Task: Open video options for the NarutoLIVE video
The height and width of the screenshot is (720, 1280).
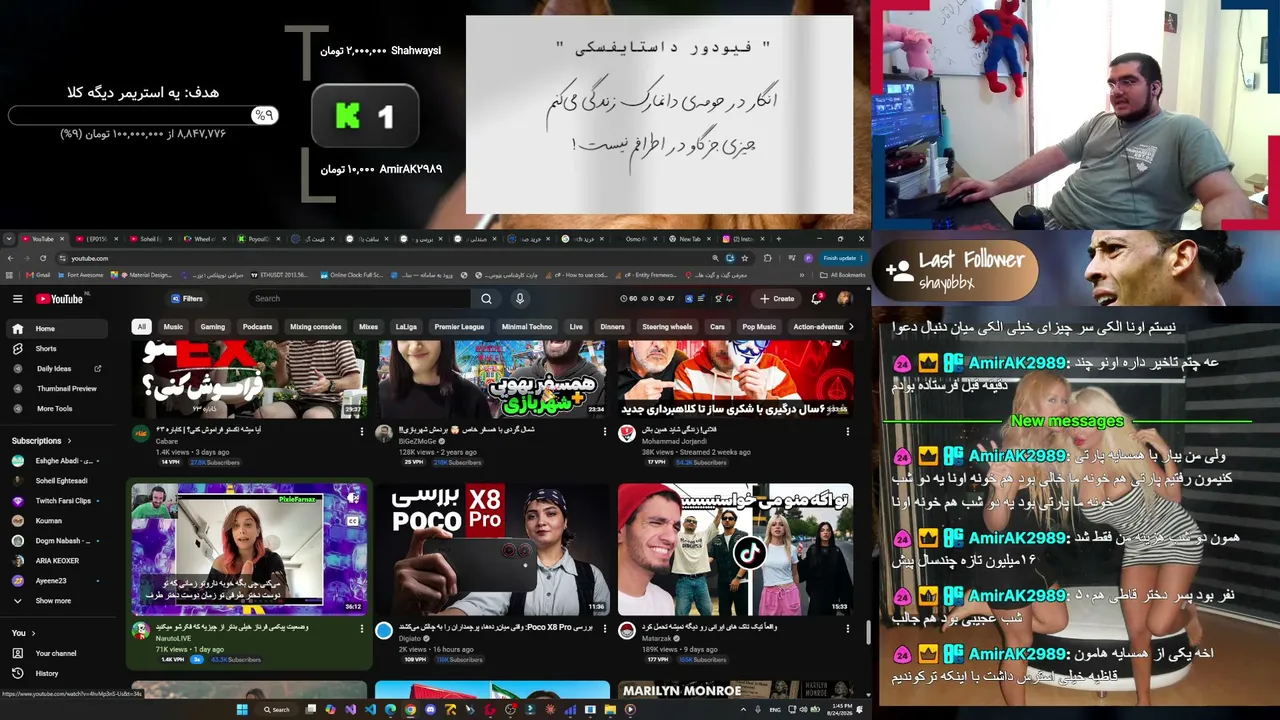Action: (x=362, y=628)
